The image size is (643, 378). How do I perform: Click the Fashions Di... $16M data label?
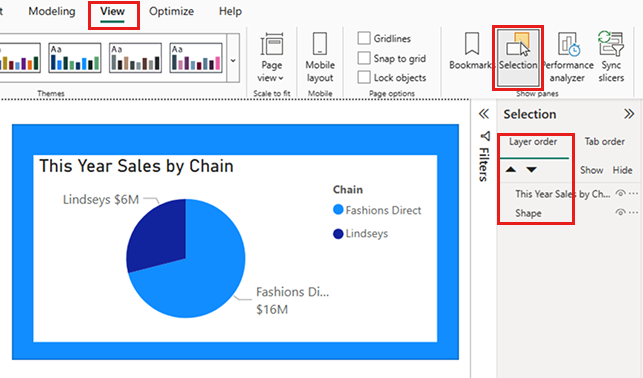292,301
